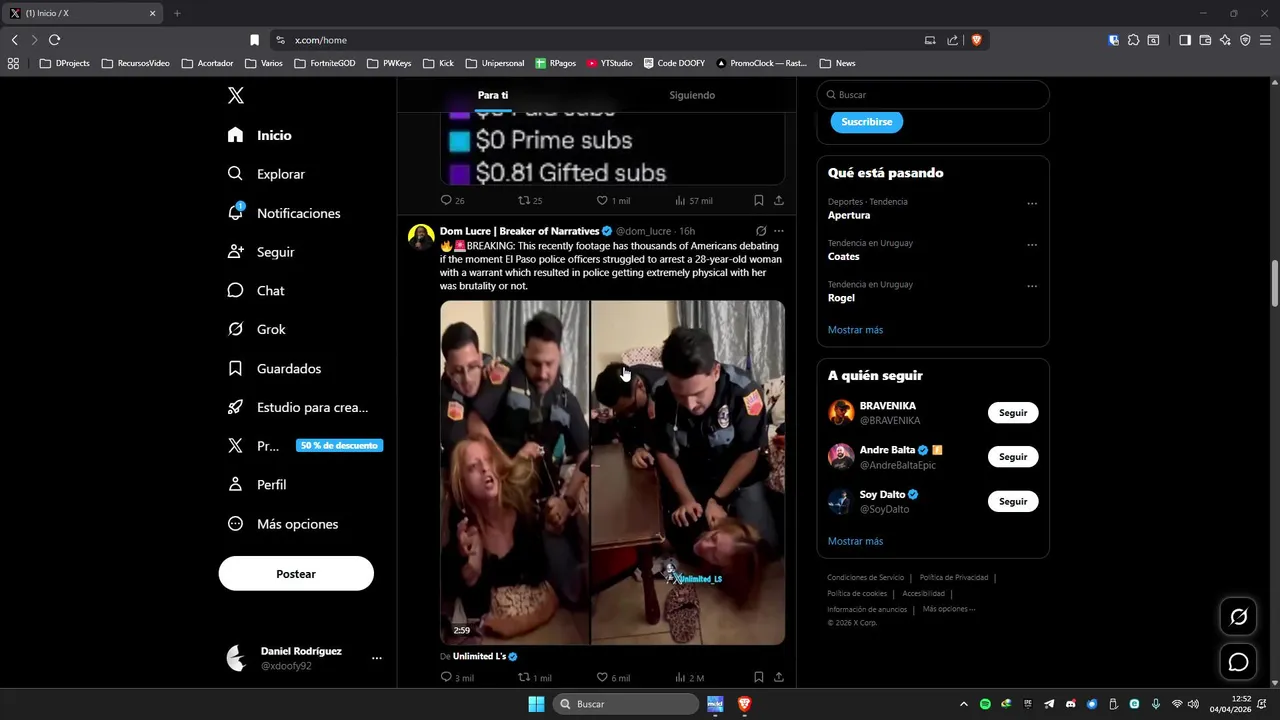The image size is (1280, 720).
Task: Open the YTStudio bookmark
Action: tap(610, 63)
